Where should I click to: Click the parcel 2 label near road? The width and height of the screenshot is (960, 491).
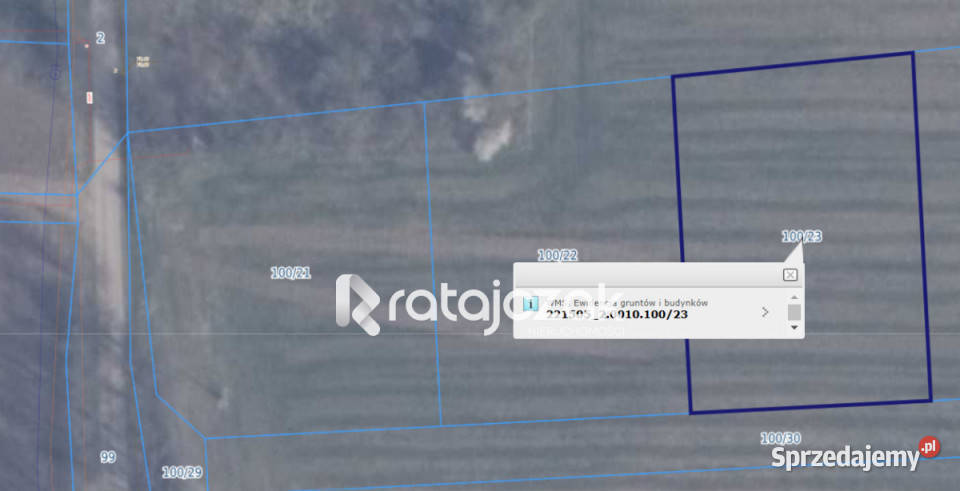point(100,38)
